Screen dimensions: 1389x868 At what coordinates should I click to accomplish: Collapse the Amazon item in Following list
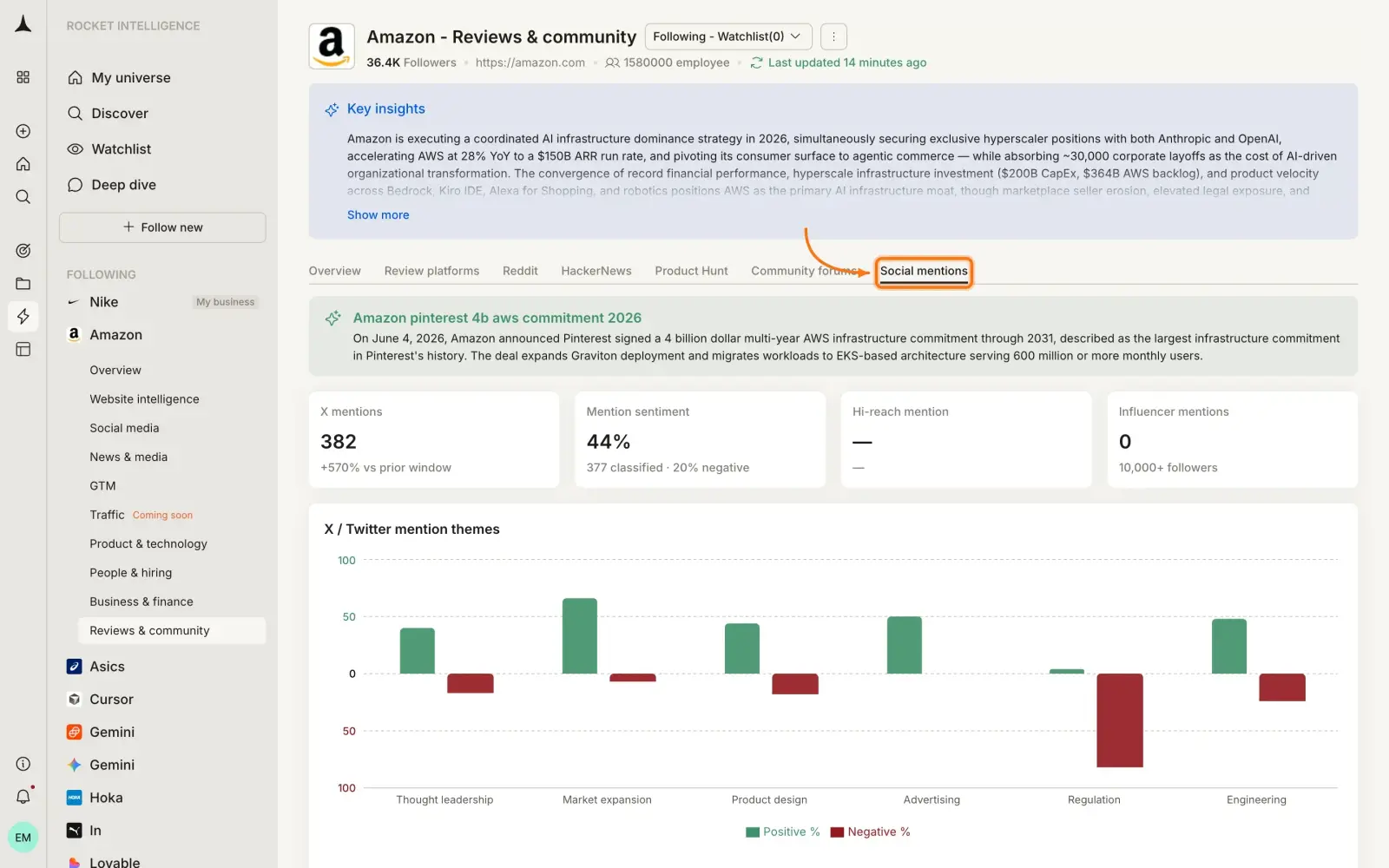click(x=115, y=335)
